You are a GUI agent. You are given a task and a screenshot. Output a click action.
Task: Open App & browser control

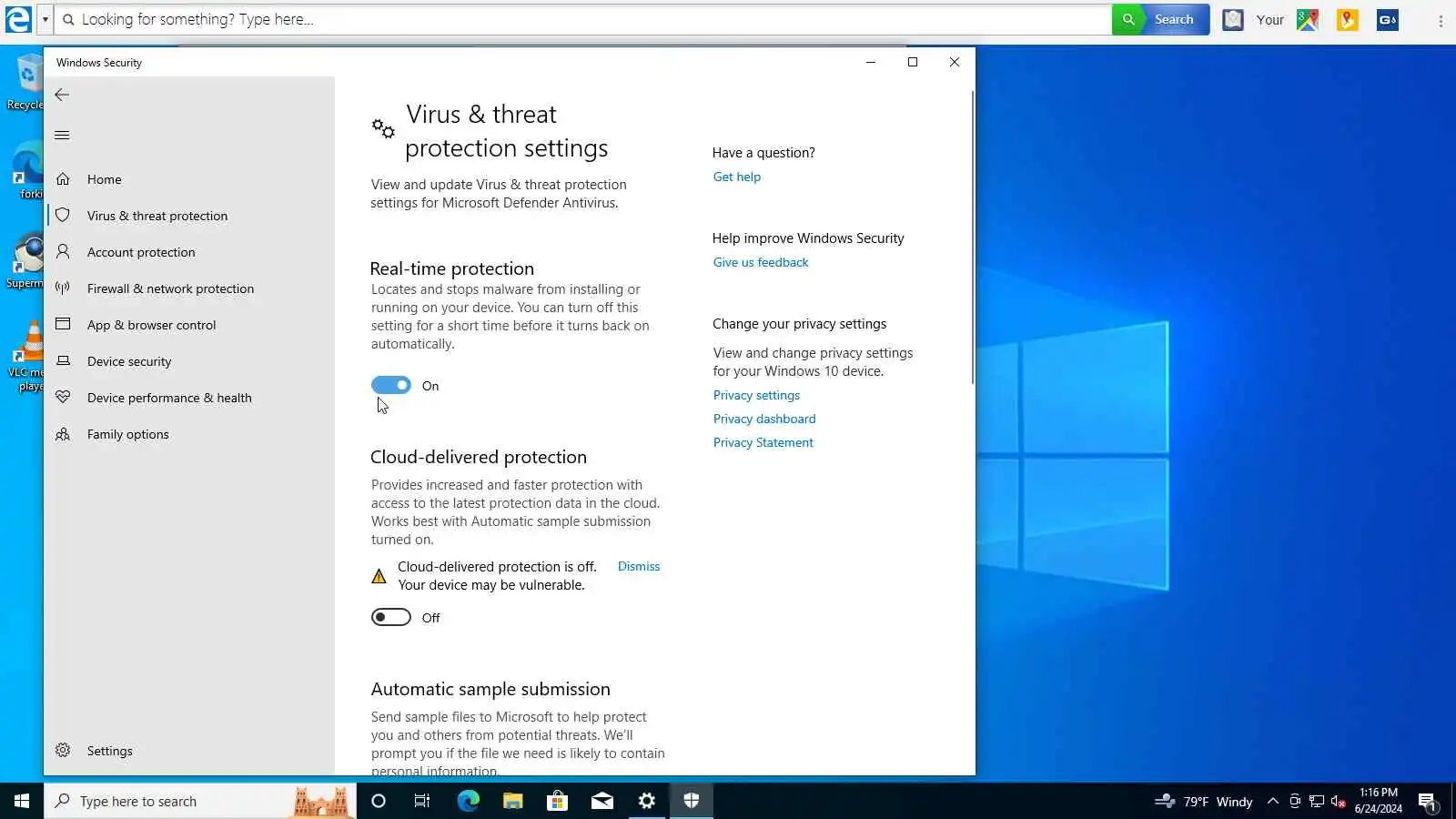(x=189, y=325)
